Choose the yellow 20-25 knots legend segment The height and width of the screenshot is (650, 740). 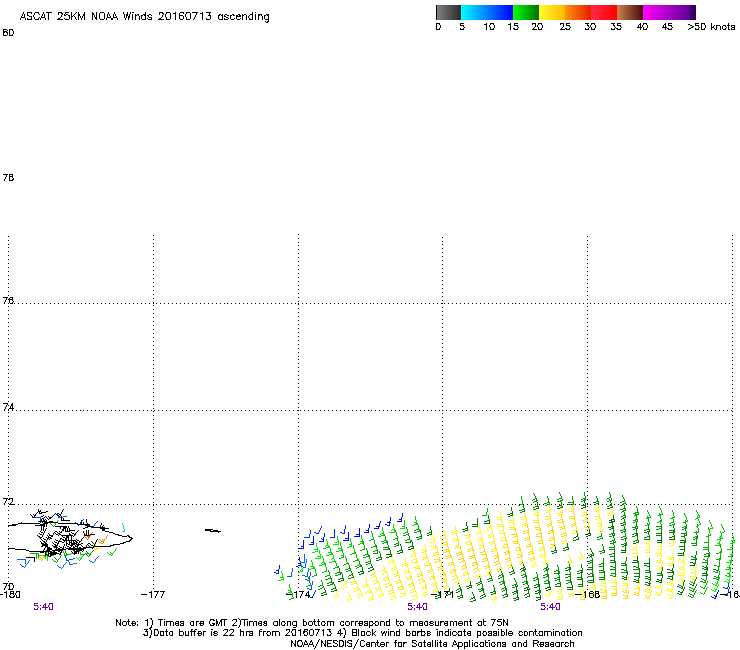(552, 12)
